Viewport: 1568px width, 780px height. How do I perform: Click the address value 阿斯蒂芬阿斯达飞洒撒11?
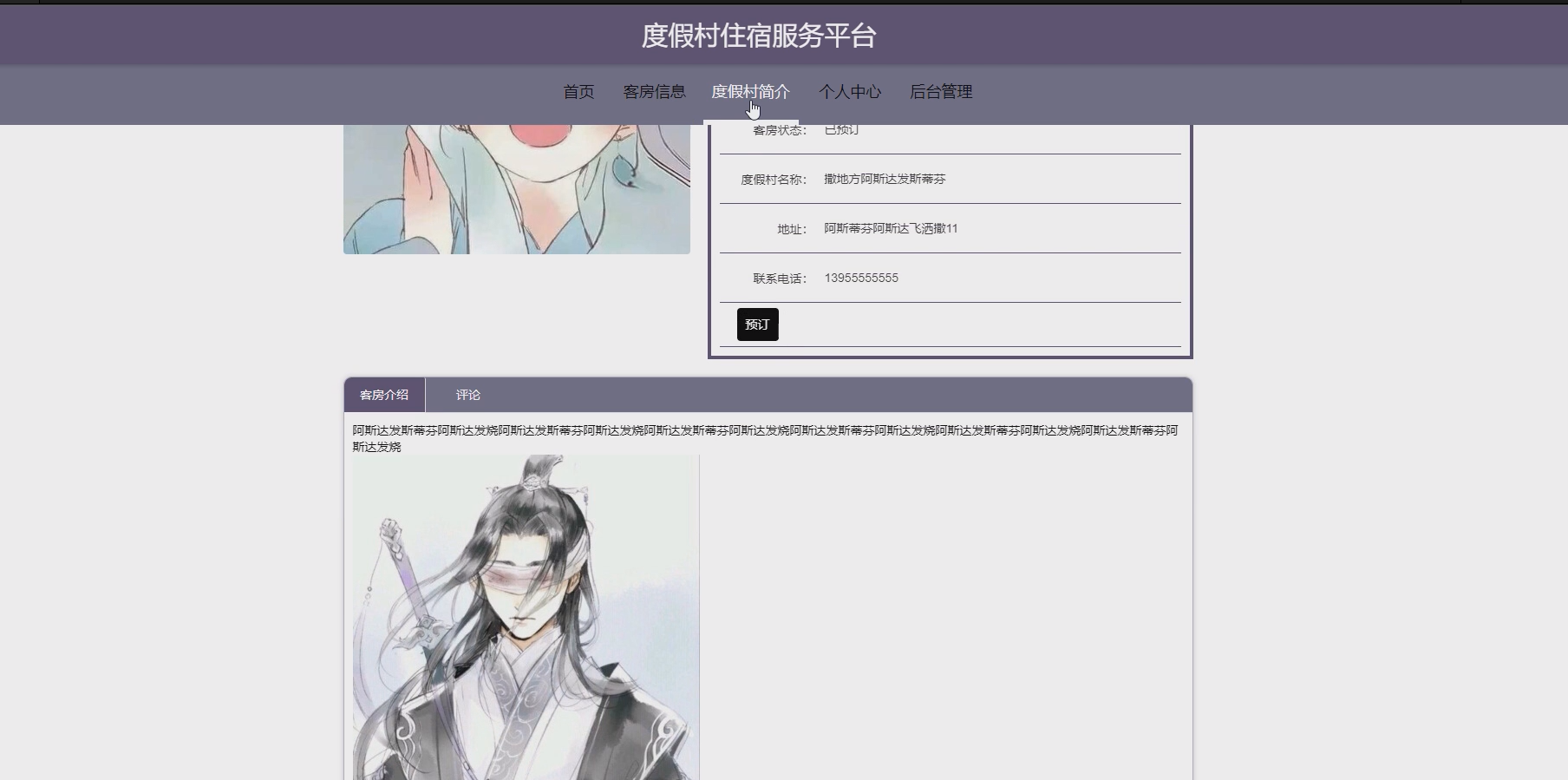coord(891,228)
